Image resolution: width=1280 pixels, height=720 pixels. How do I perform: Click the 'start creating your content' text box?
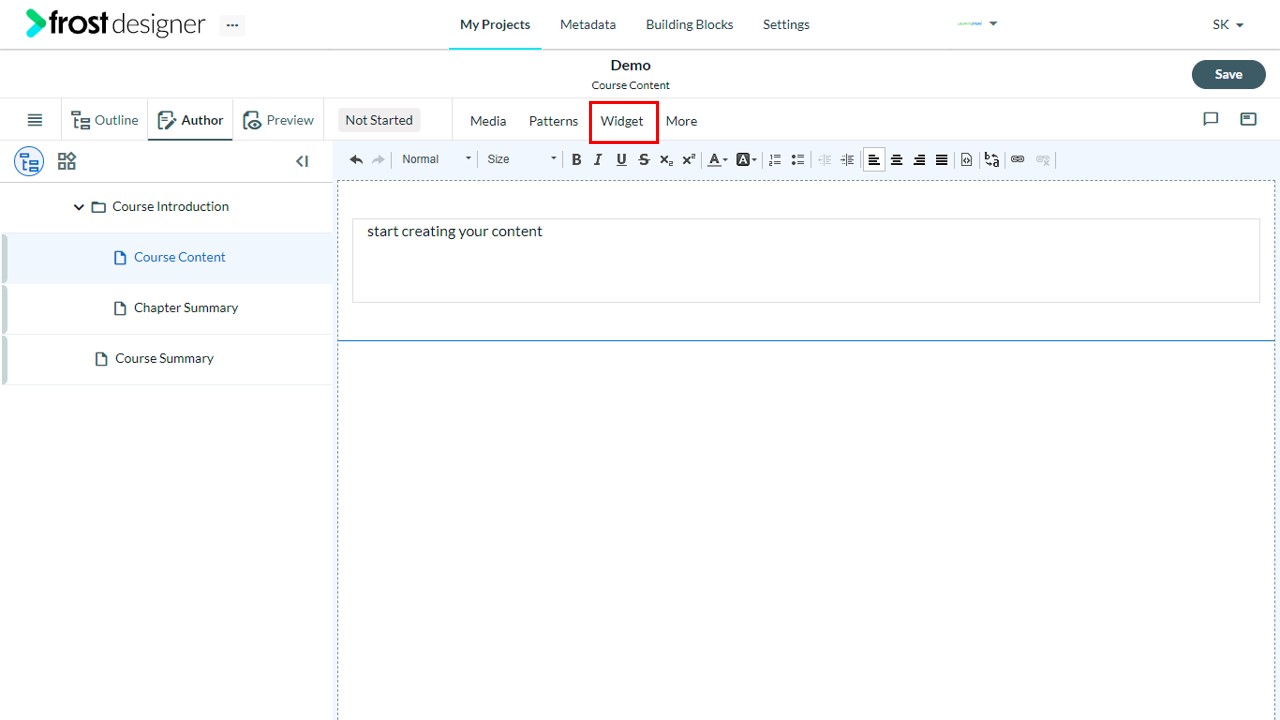coord(806,260)
